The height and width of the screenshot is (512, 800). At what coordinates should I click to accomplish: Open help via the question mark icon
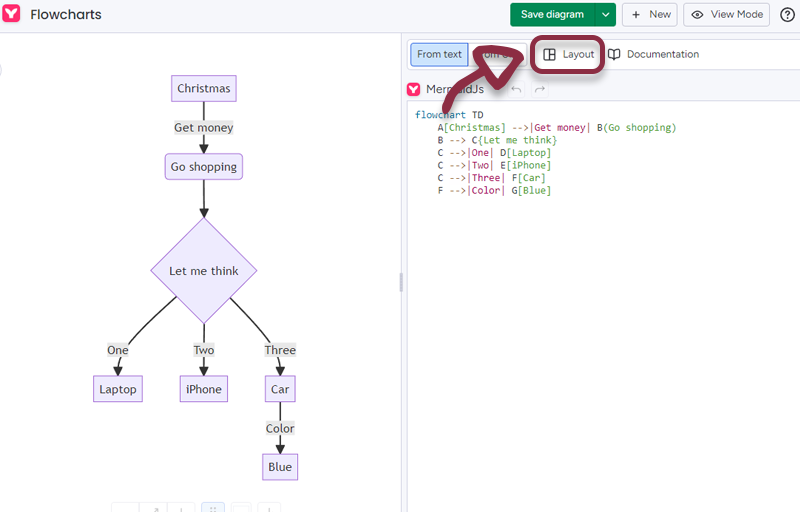click(787, 14)
